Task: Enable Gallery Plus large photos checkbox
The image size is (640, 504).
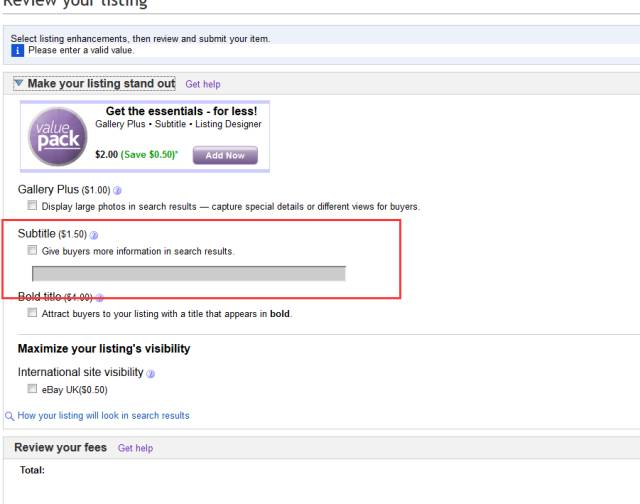Action: tap(32, 205)
